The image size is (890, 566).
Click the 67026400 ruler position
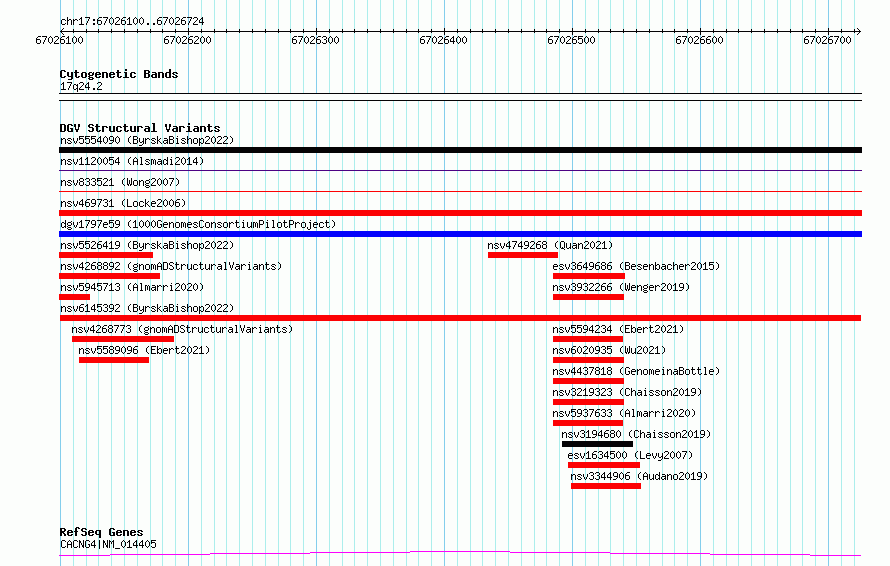tap(443, 40)
